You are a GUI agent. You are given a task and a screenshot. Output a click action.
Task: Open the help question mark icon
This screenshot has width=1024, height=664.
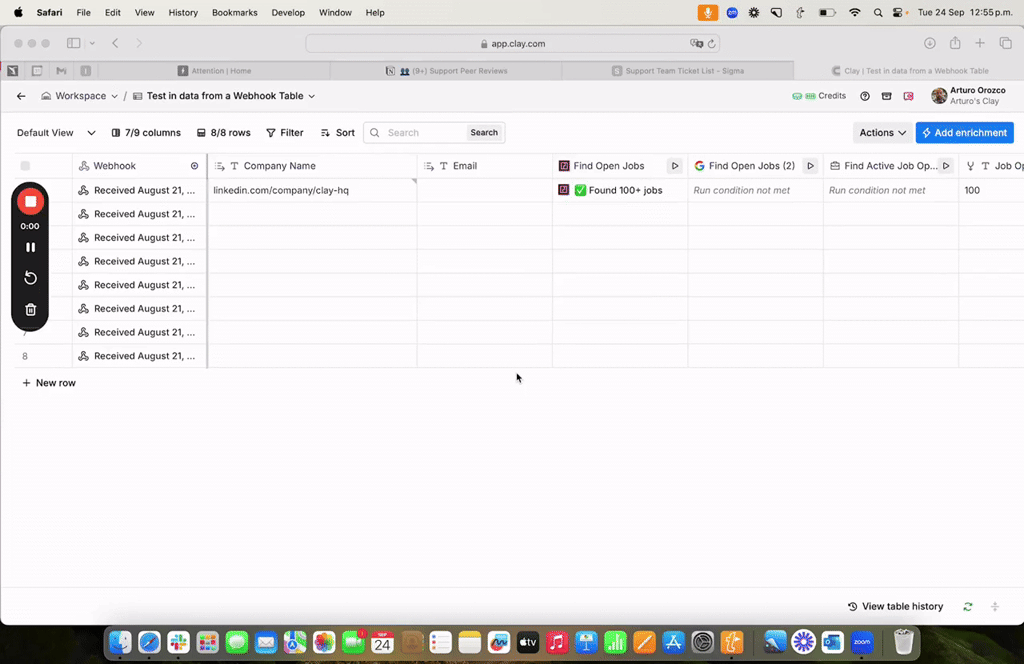pyautogui.click(x=865, y=96)
